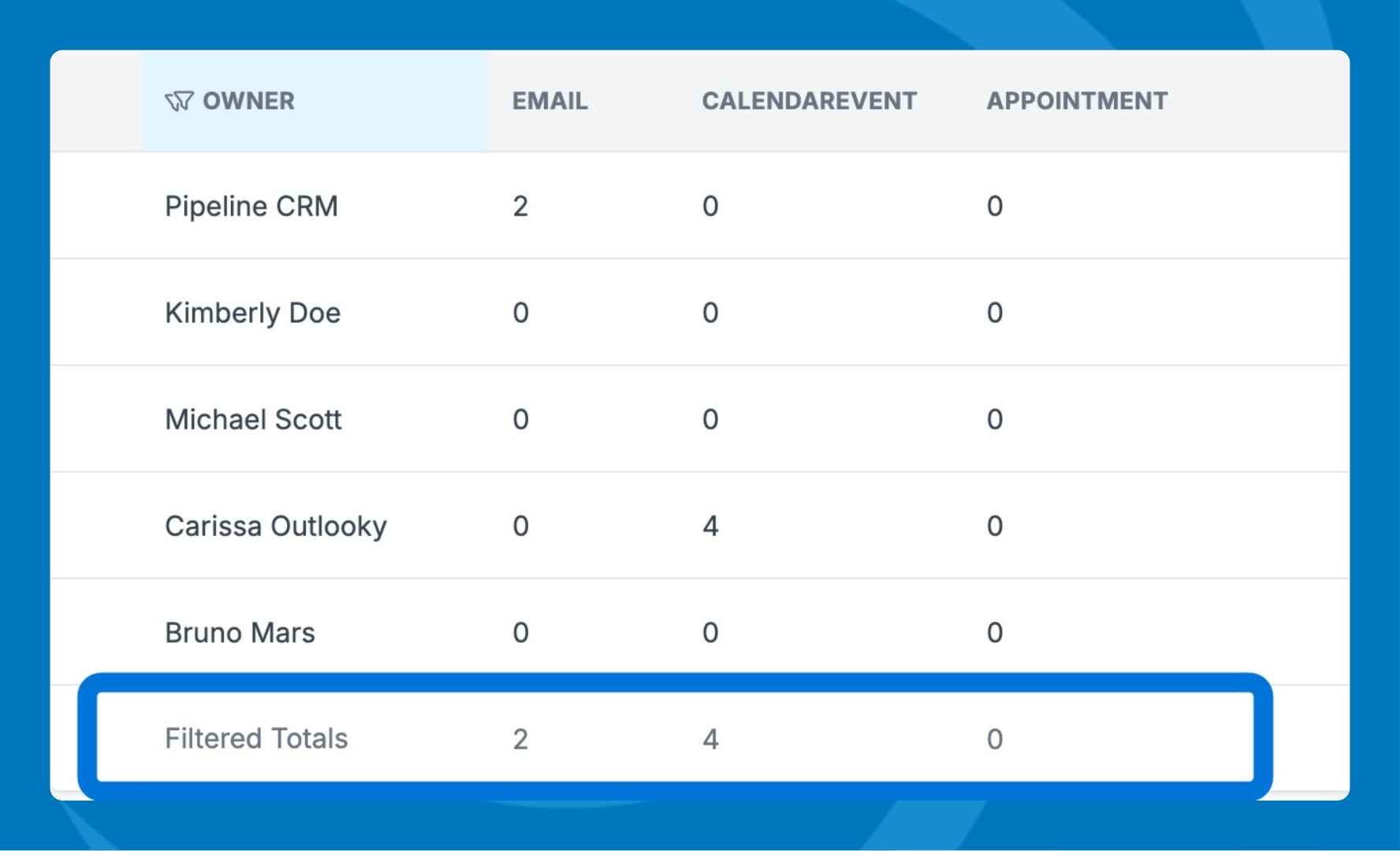The image size is (1400, 851).
Task: Select Michael Scott's calendar event count cell
Action: [710, 419]
